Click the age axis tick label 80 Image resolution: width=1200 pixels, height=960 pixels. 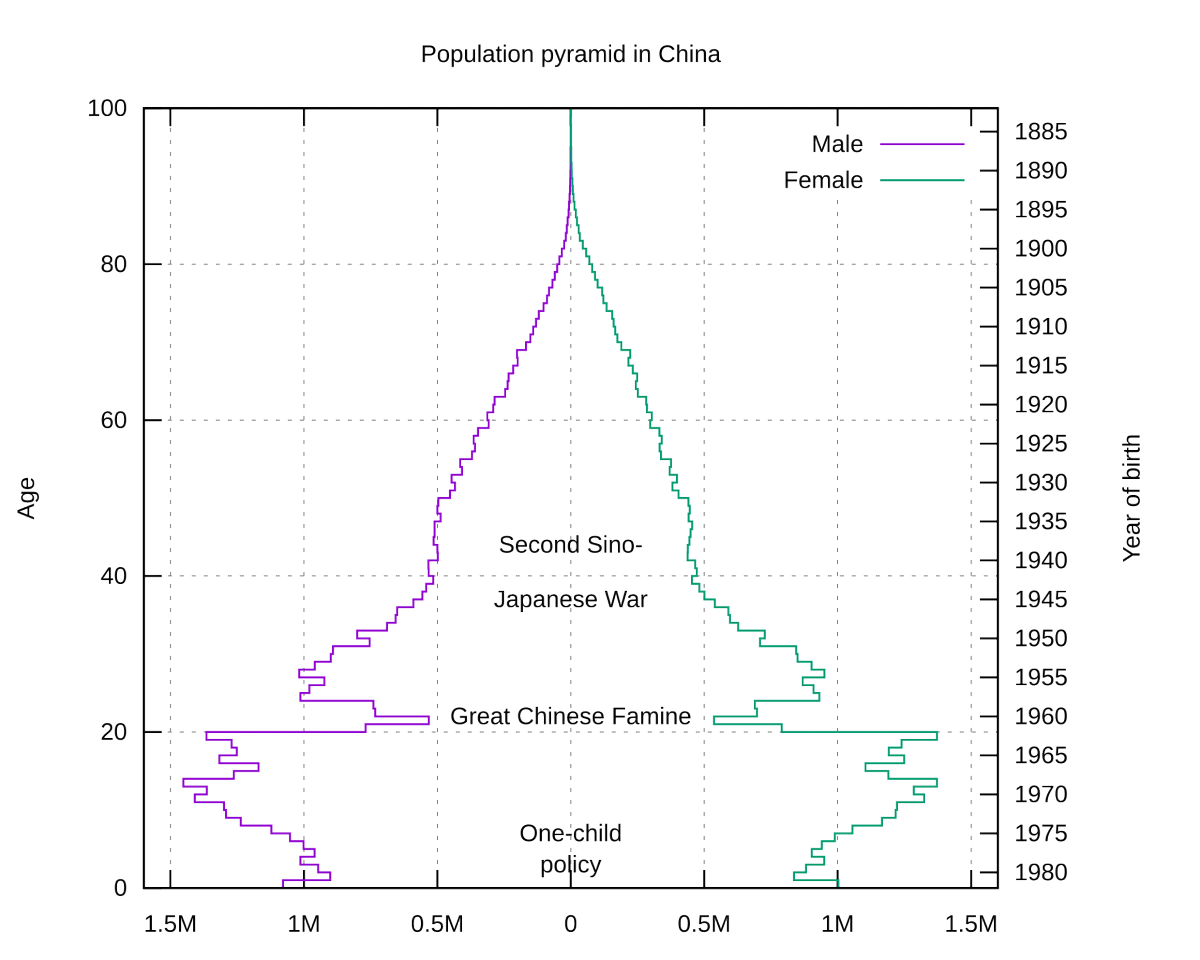tap(114, 264)
